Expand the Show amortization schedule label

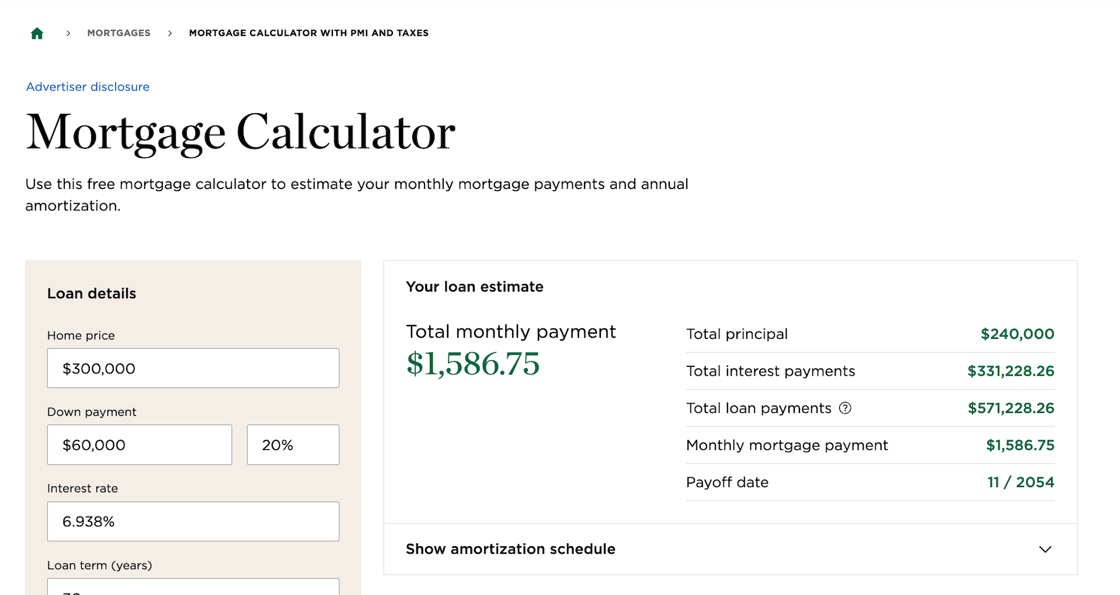coord(510,549)
